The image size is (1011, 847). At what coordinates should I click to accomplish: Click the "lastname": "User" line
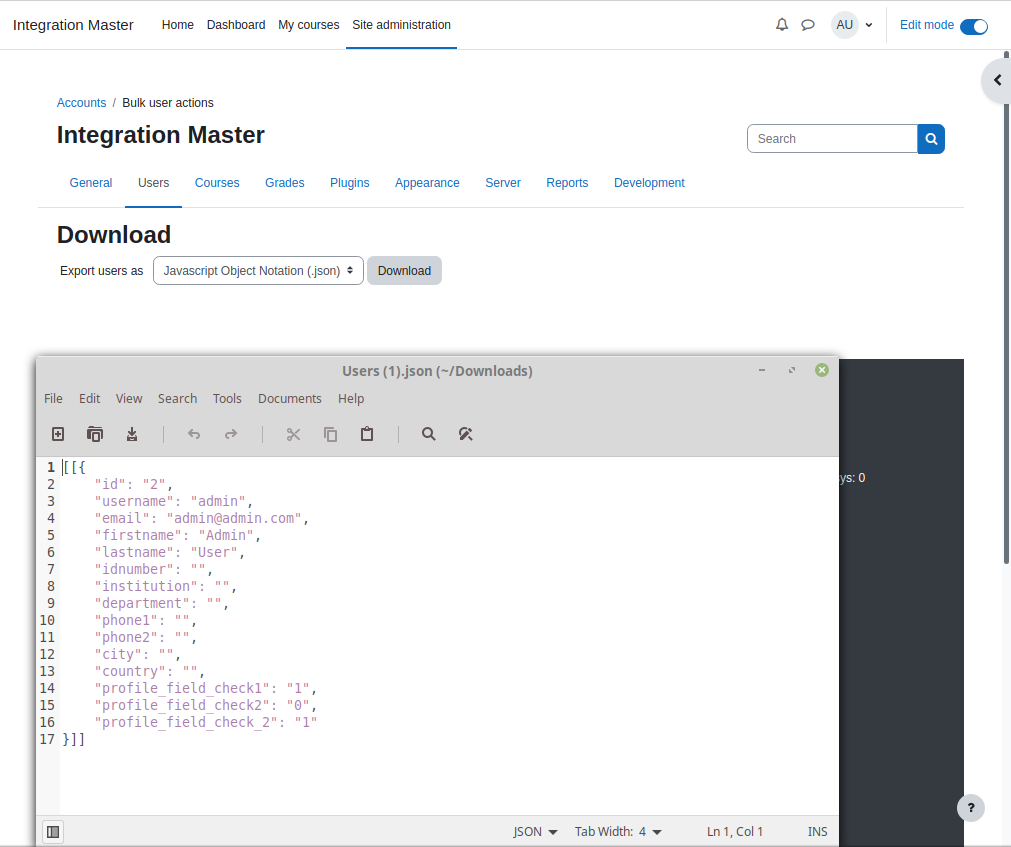point(170,552)
